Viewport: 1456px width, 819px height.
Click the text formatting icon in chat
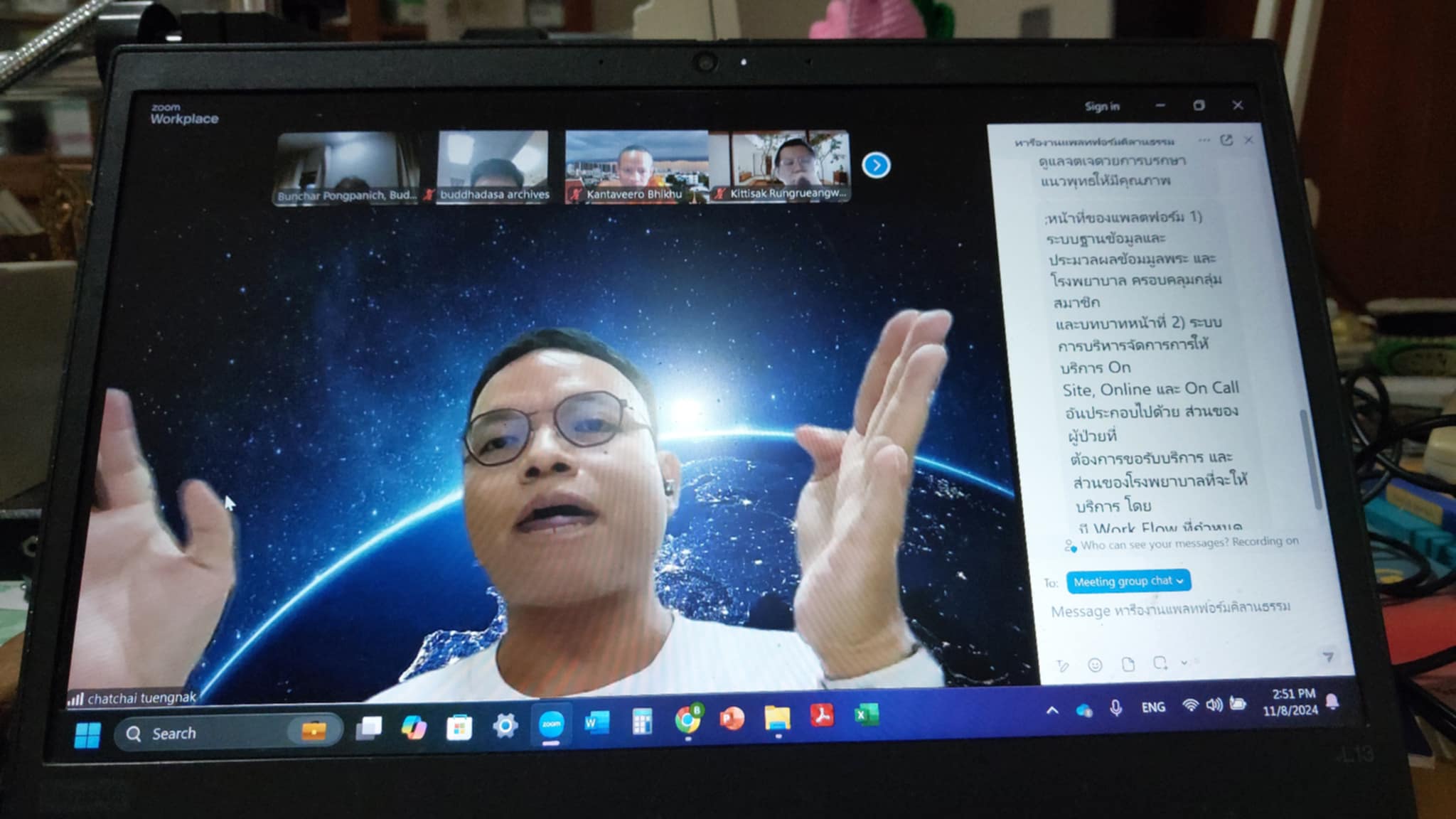click(1063, 665)
